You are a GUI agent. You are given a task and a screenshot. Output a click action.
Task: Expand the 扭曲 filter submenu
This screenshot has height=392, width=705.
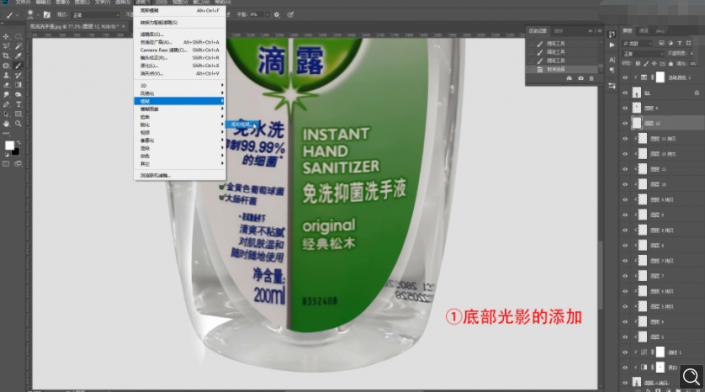click(180, 117)
